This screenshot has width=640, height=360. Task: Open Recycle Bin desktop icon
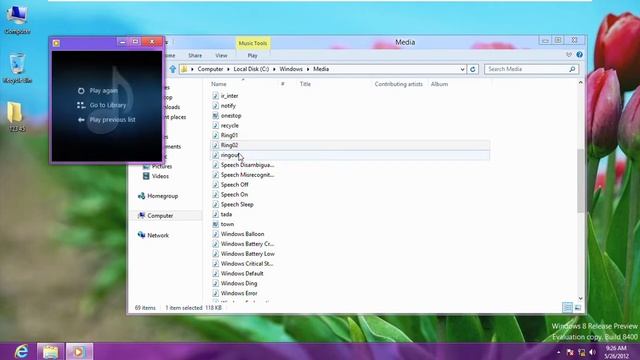pos(17,69)
